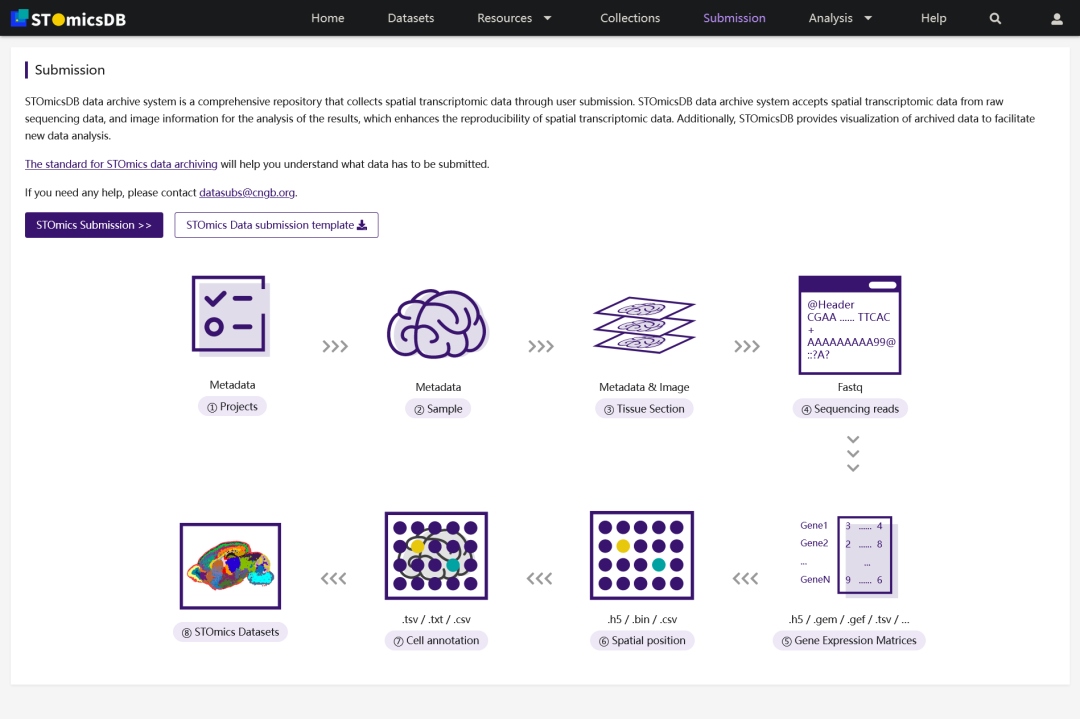Click the datasubs@cngb.org email link
The image size is (1080, 719).
[x=247, y=192]
